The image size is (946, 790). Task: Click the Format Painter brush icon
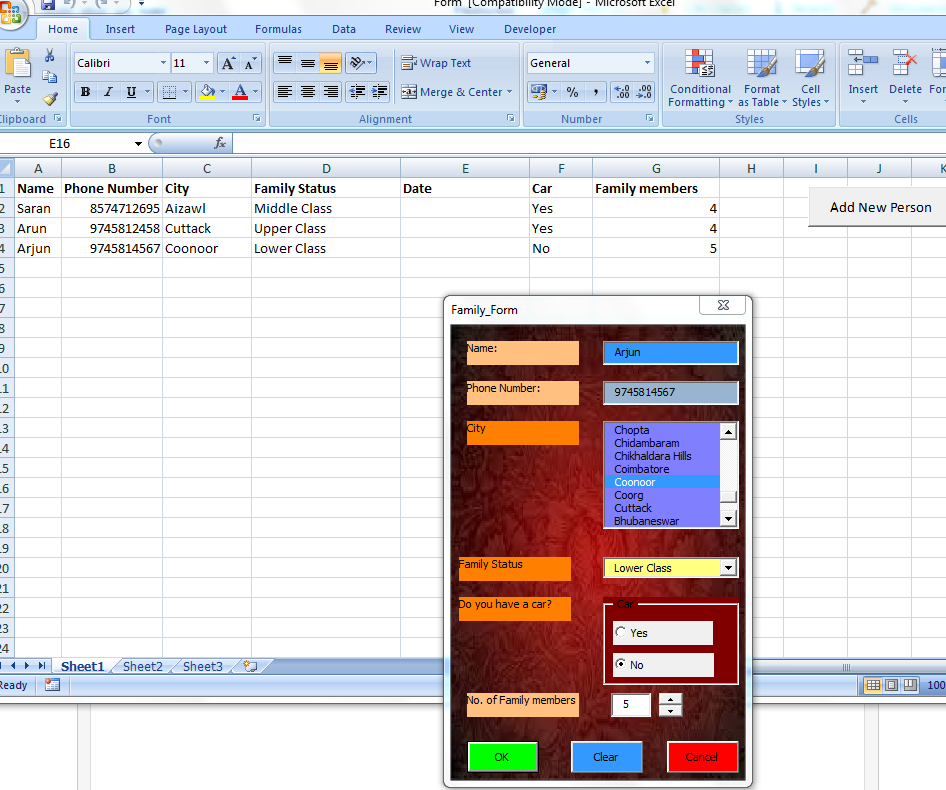click(x=50, y=98)
